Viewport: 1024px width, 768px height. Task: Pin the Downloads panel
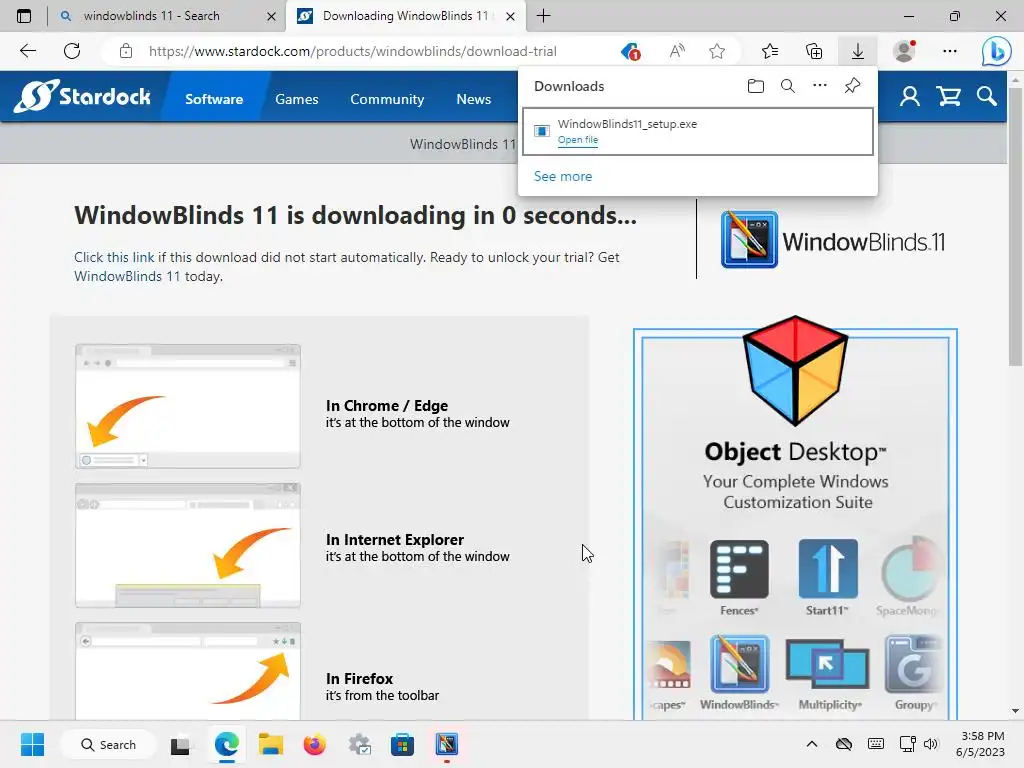[x=852, y=86]
